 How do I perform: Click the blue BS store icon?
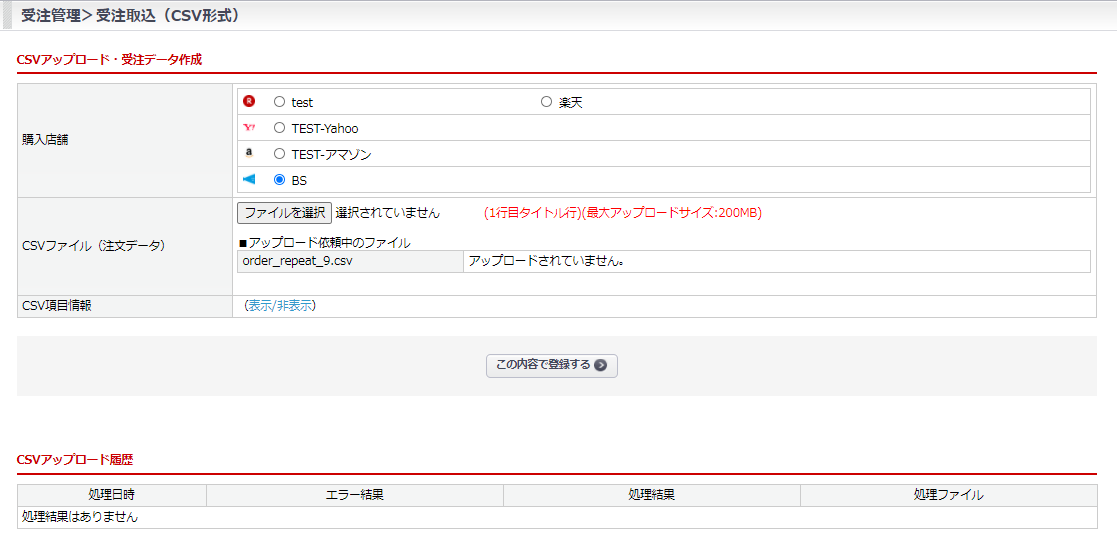249,179
